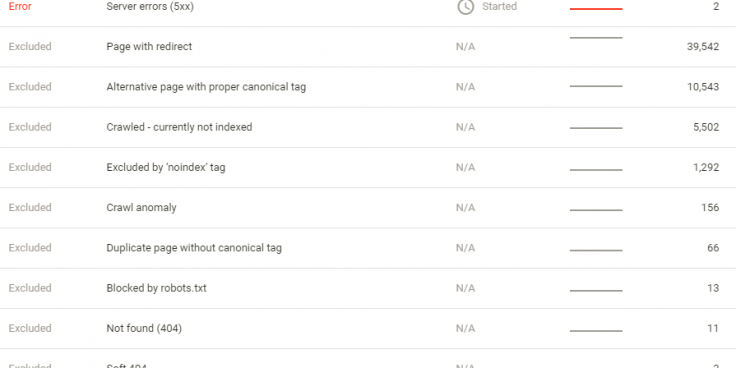The image size is (736, 368).
Task: Click the trend sparkline for Page with redirect
Action: (596, 38)
